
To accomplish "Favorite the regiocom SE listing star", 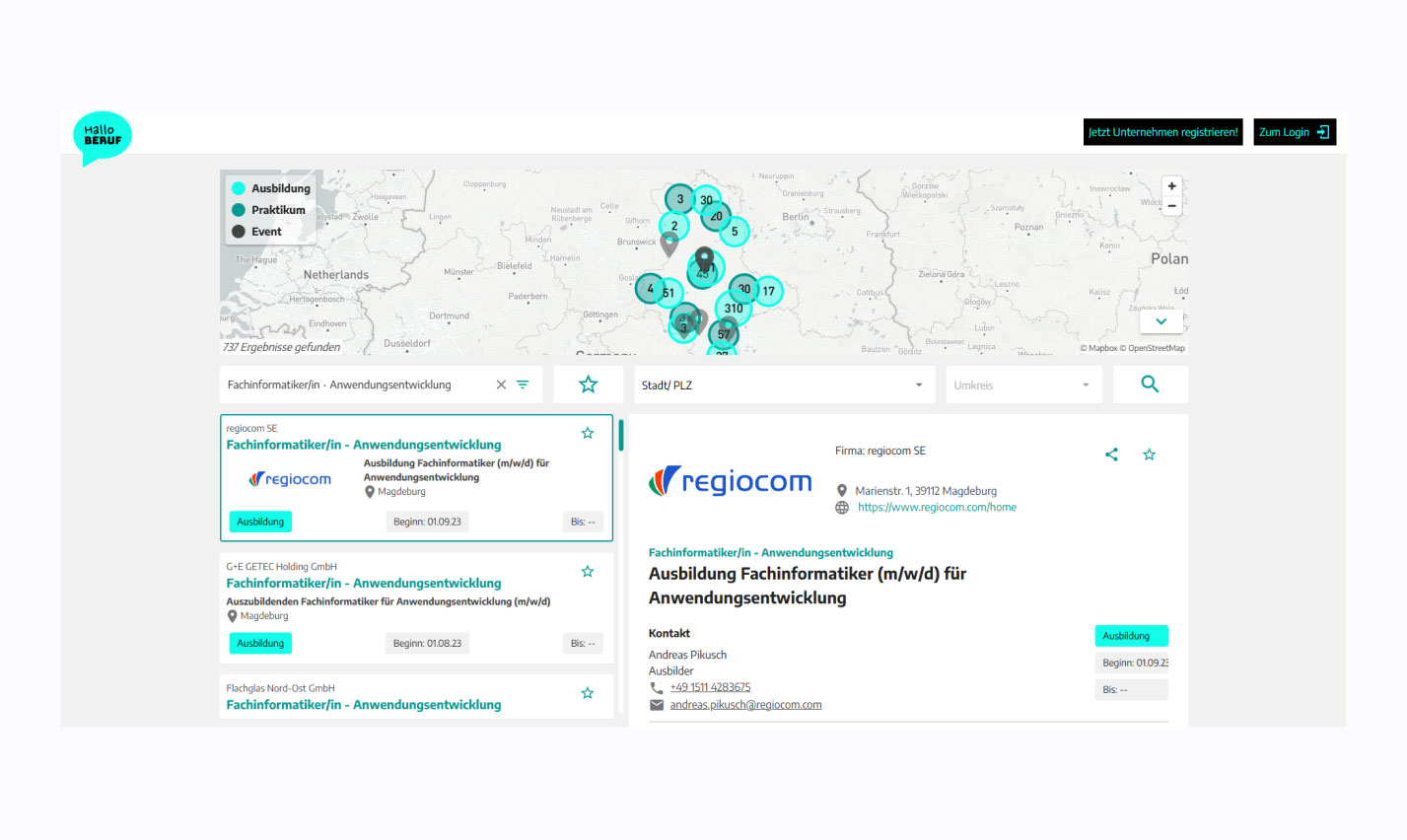I will pyautogui.click(x=588, y=433).
